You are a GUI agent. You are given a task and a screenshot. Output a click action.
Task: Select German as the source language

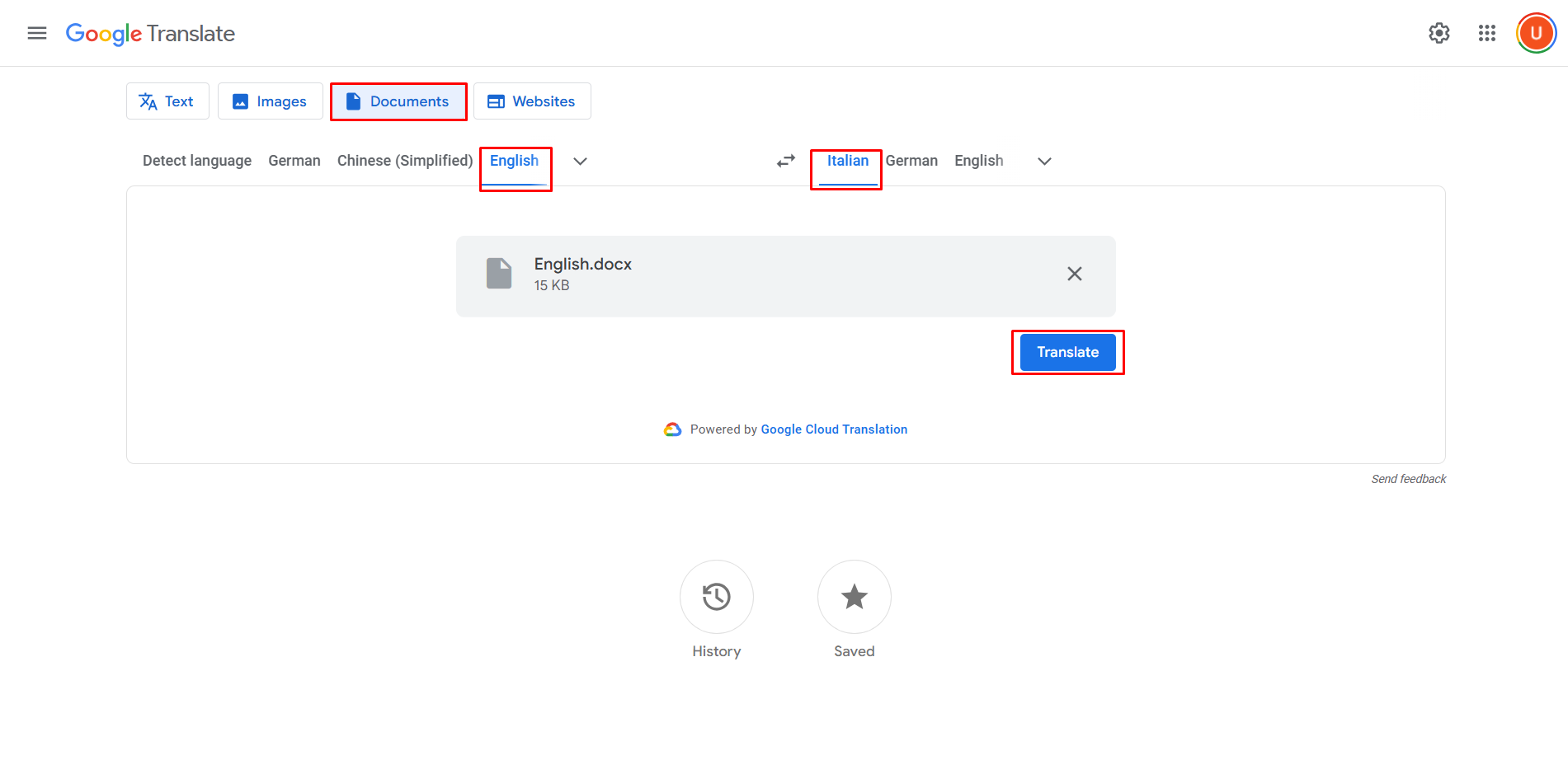(294, 160)
